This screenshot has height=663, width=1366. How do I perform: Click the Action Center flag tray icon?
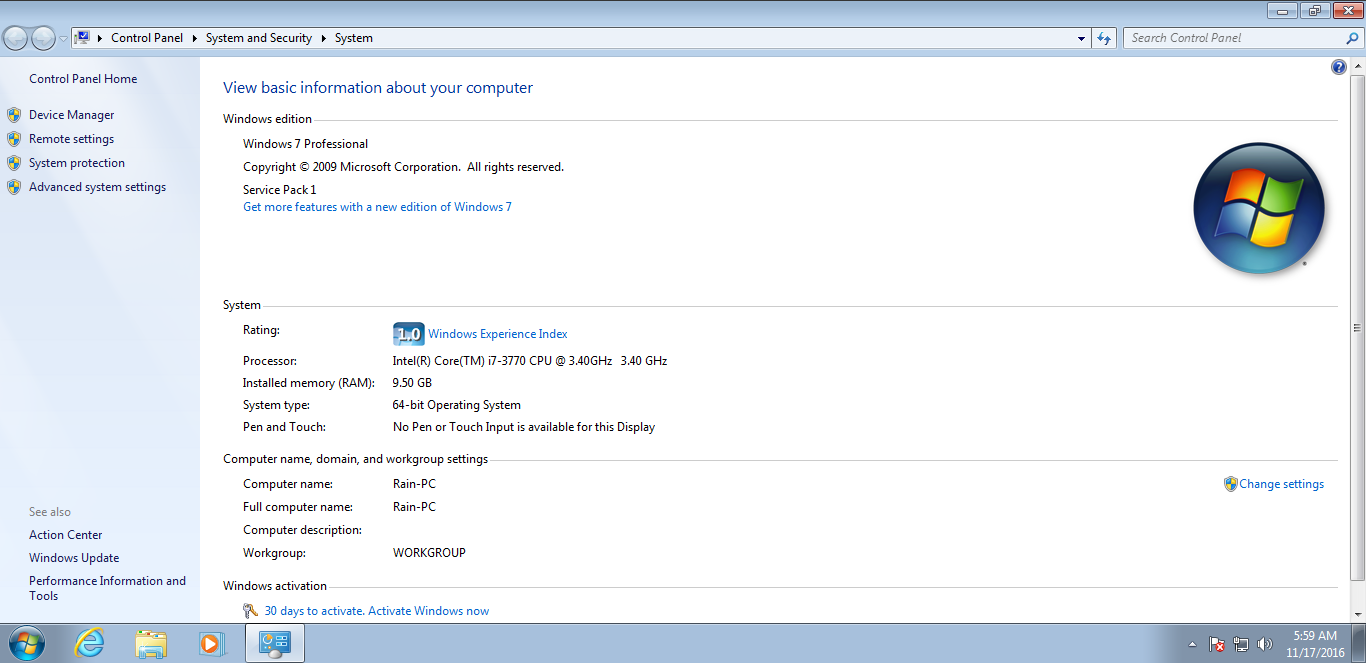click(x=1217, y=644)
